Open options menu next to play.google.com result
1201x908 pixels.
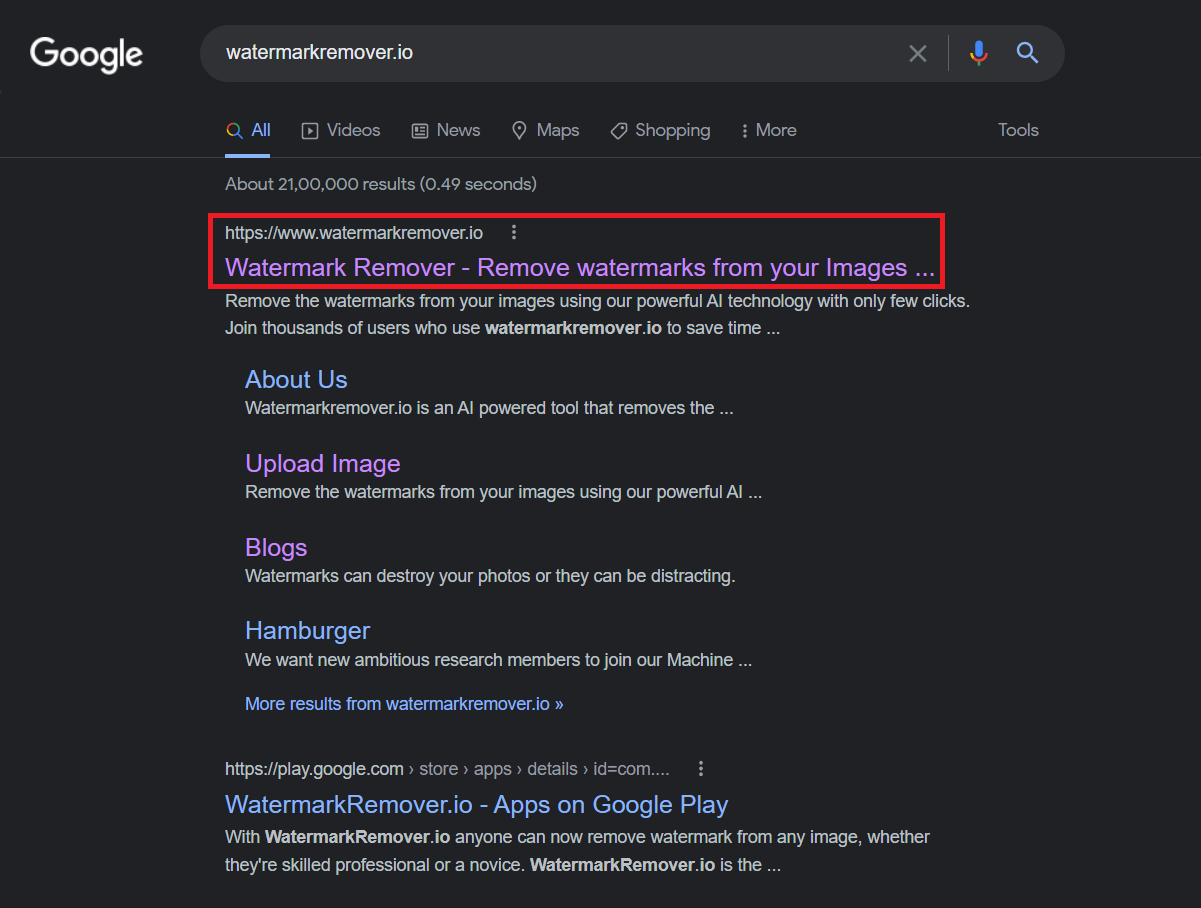tap(701, 768)
